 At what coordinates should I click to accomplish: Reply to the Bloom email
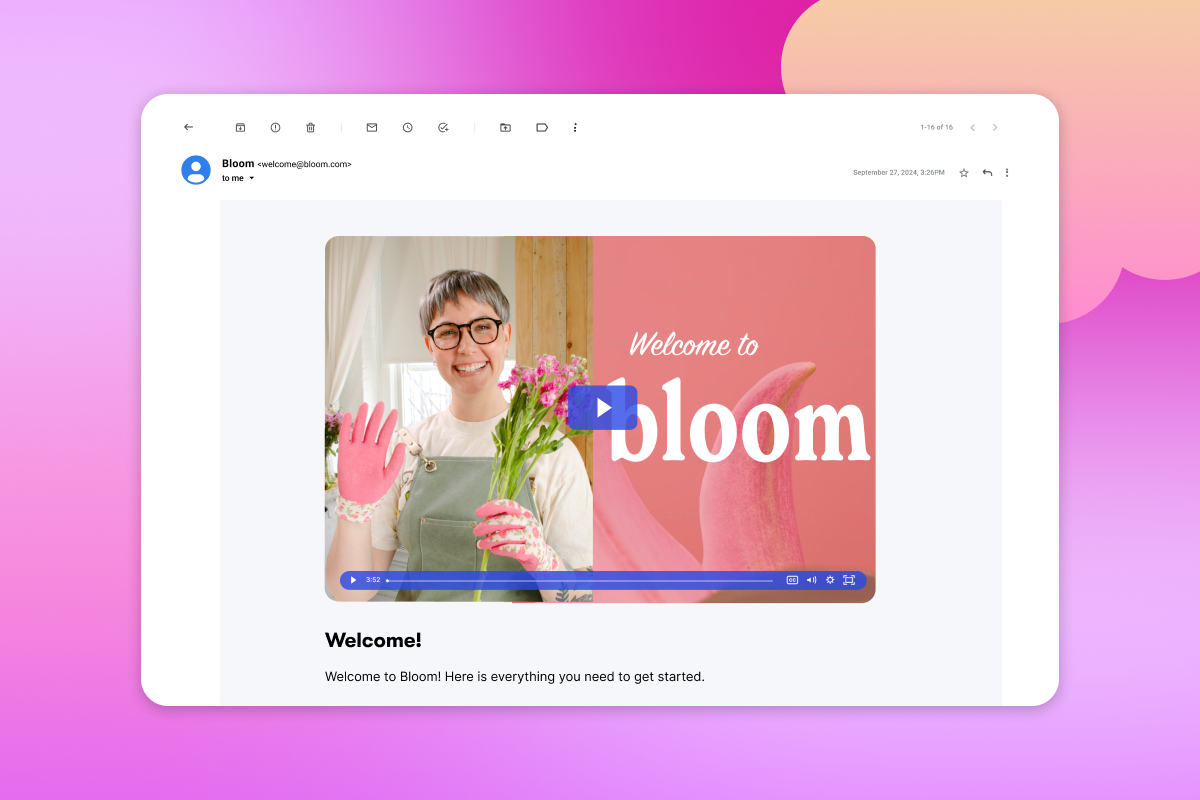pyautogui.click(x=986, y=172)
